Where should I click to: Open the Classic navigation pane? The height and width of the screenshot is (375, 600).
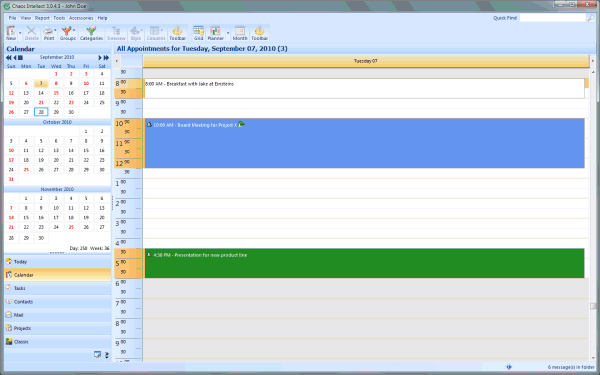click(x=57, y=342)
